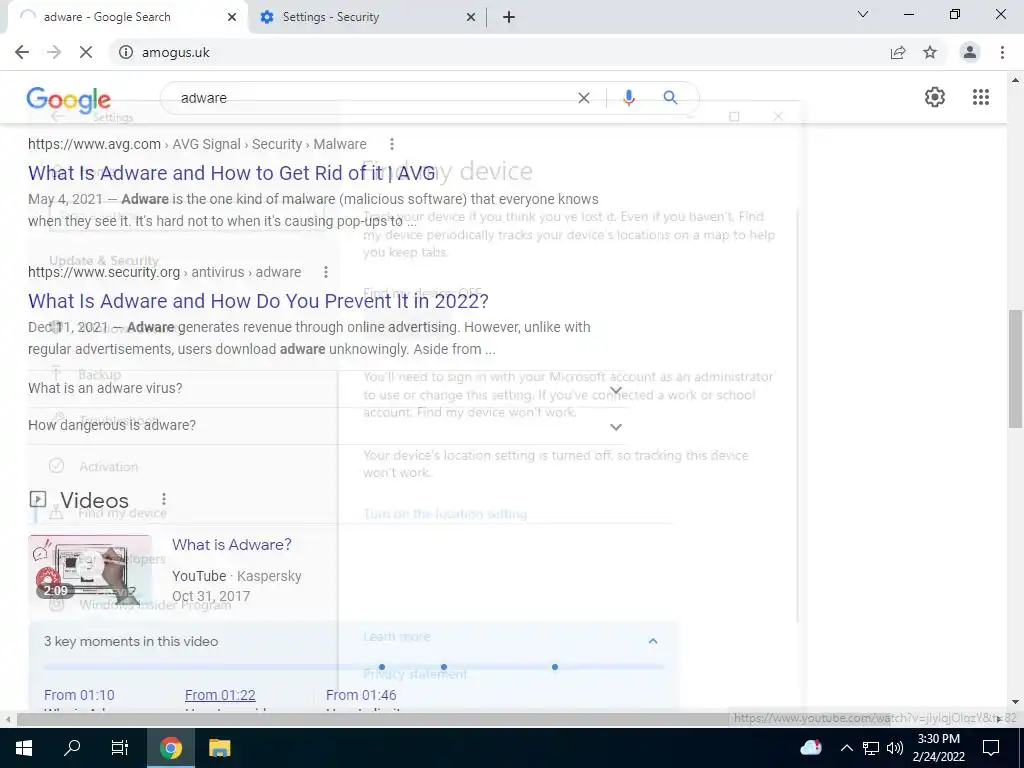Screen dimensions: 1024x768
Task: Open network status tray icon
Action: tap(871, 748)
